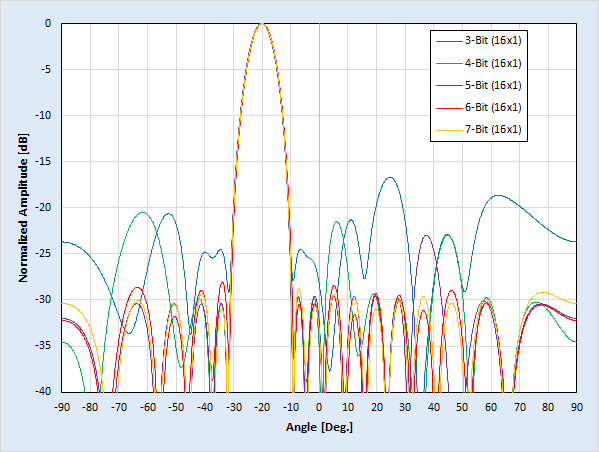Click the x-axis label -30
The image size is (599, 452).
click(233, 407)
